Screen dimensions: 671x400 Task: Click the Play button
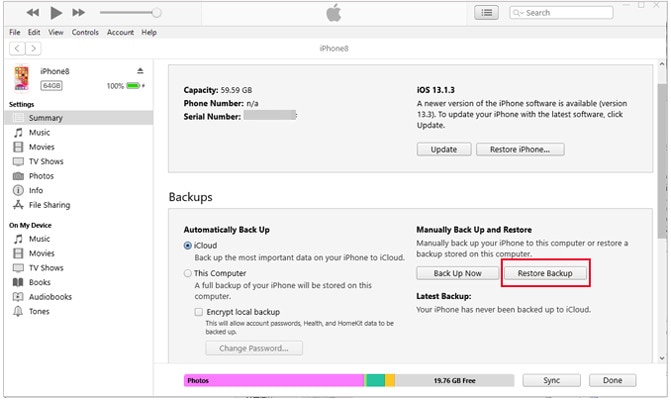click(x=55, y=13)
